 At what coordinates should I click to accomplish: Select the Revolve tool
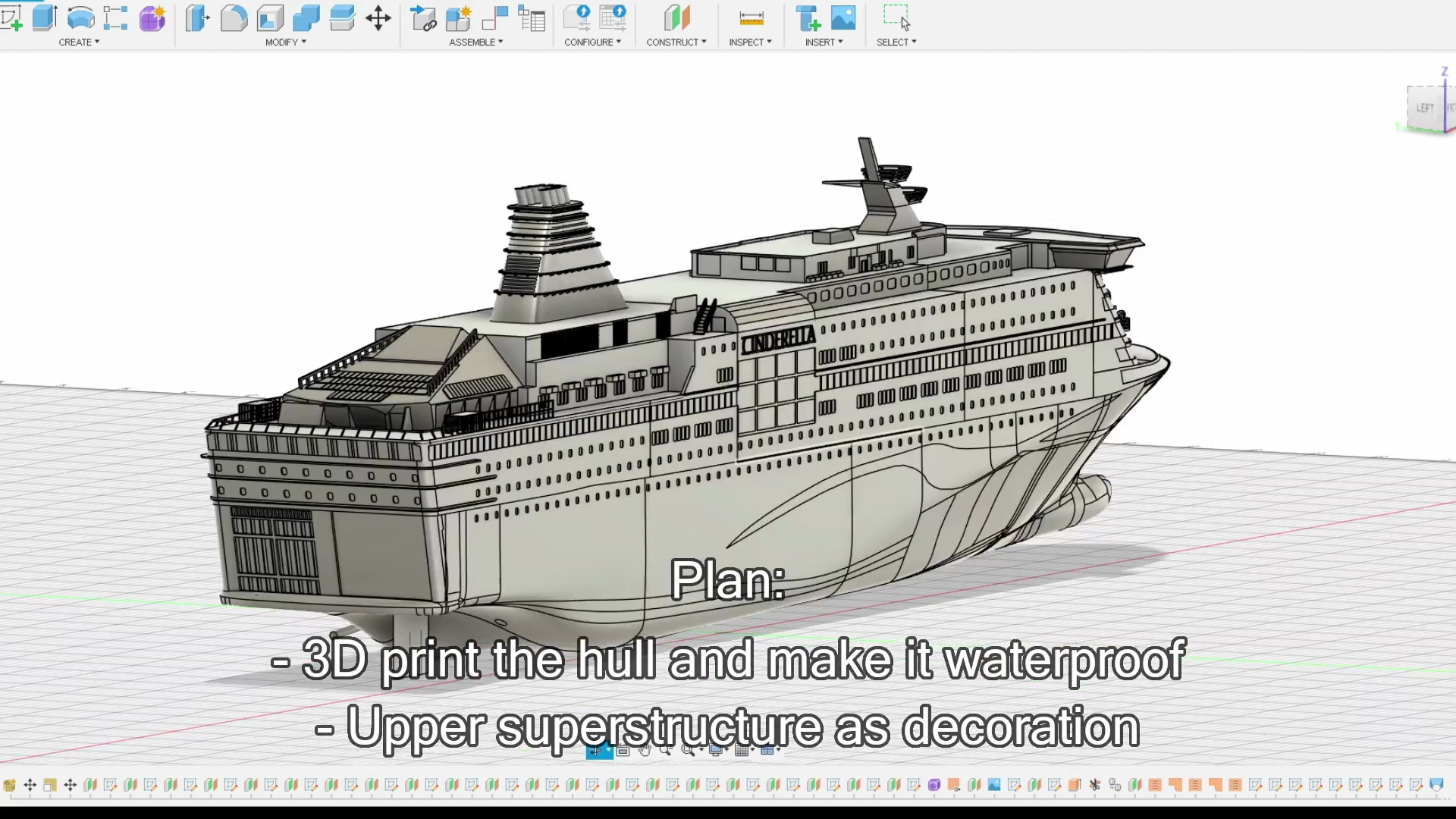click(x=80, y=18)
